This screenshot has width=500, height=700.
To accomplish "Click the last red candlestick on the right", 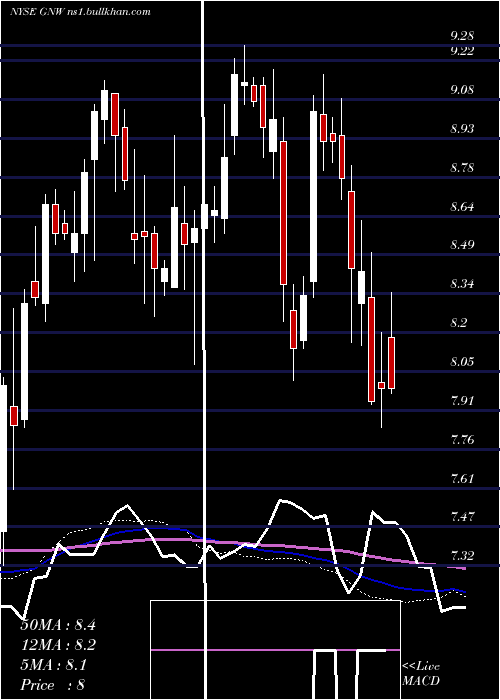I will (x=392, y=362).
